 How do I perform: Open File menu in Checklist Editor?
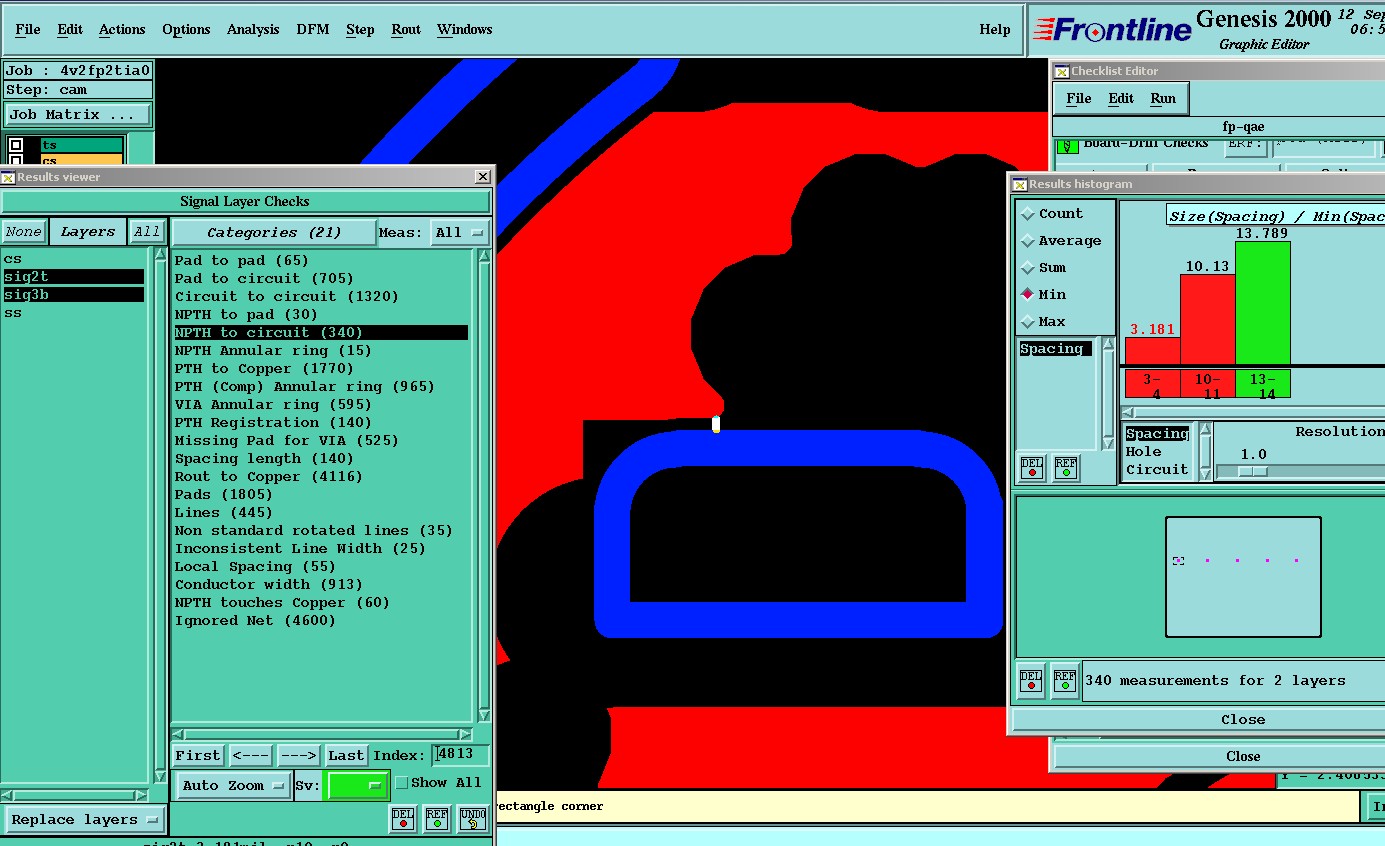1079,98
